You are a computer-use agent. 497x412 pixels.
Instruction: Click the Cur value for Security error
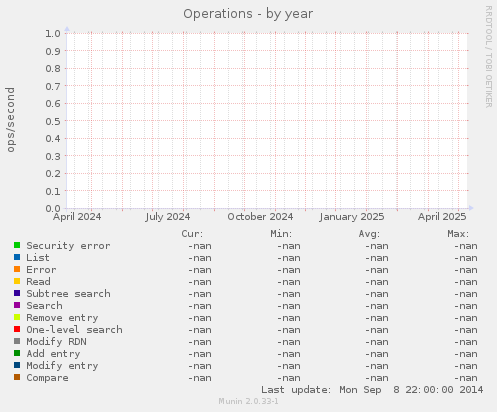[x=200, y=246]
